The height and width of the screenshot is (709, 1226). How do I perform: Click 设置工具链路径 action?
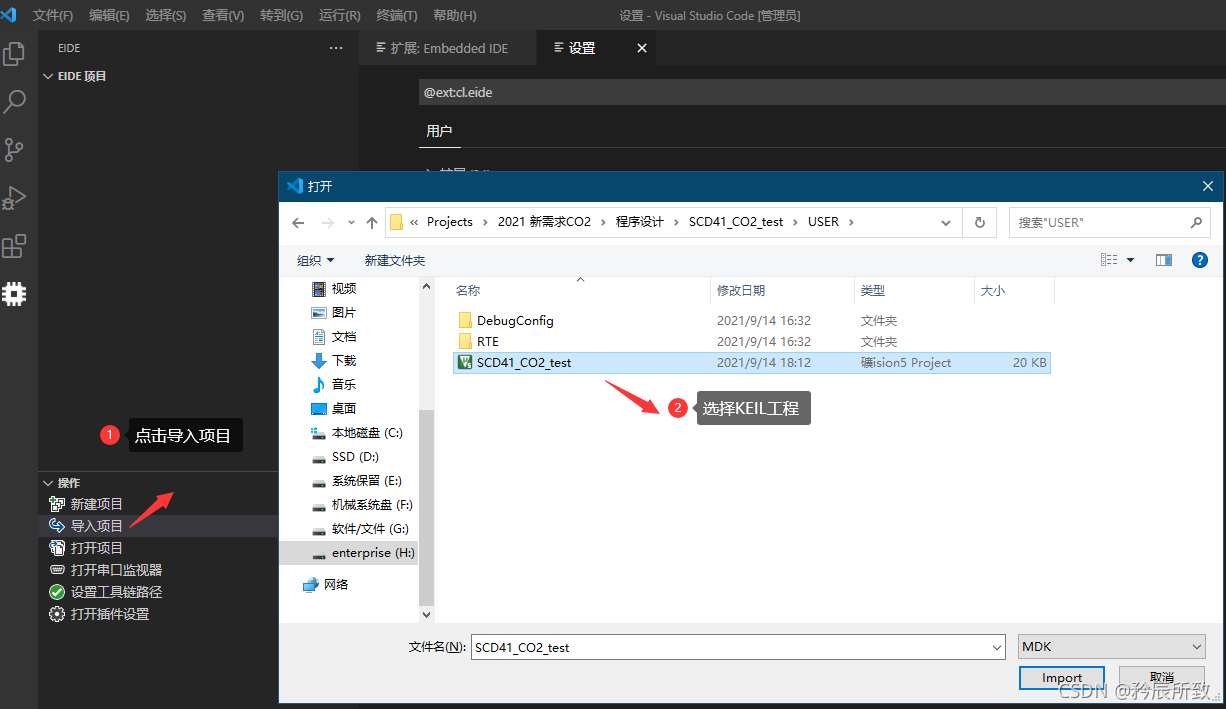tap(116, 592)
